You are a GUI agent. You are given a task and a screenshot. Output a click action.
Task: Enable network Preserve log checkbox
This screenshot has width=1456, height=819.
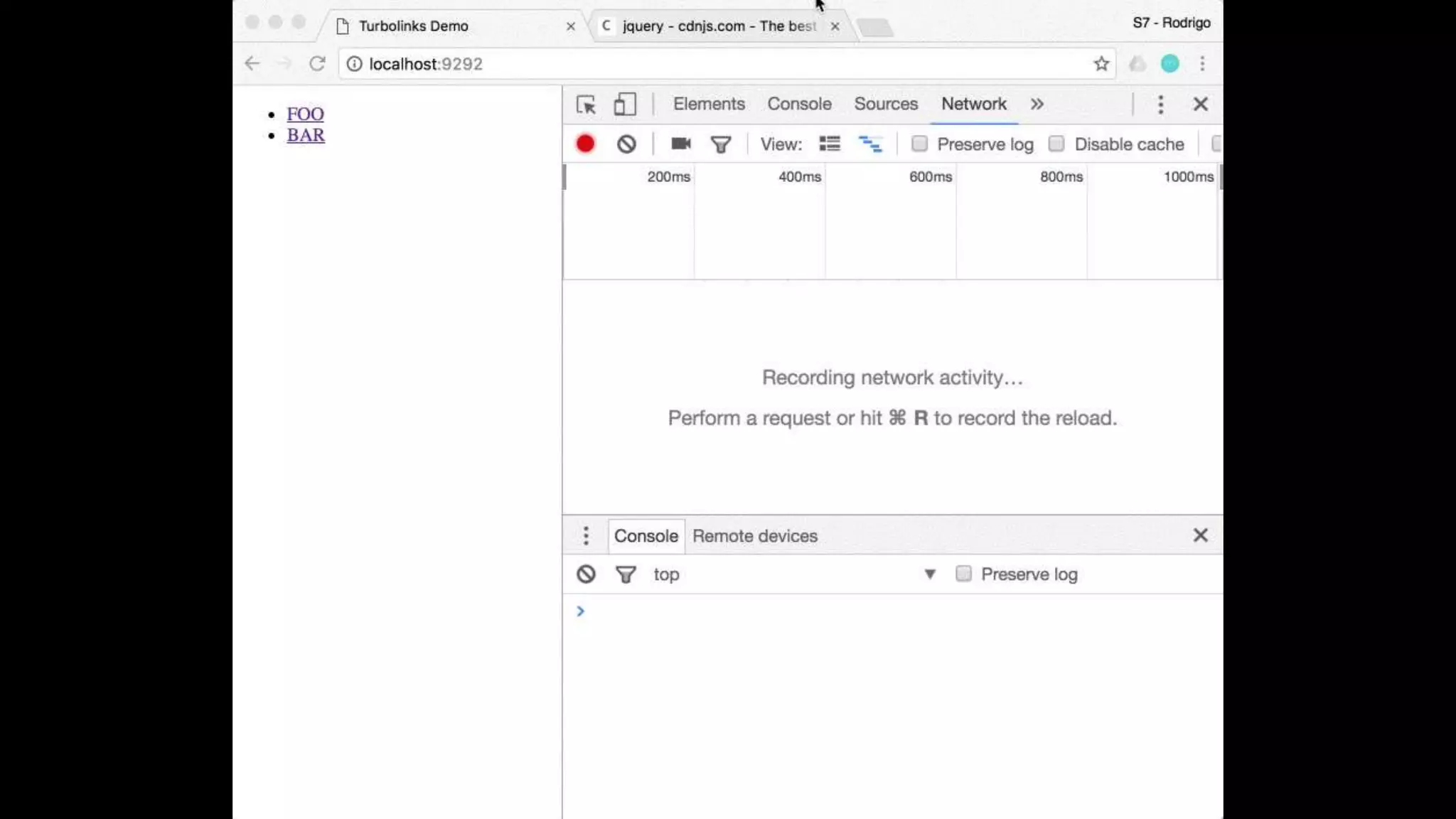[x=919, y=144]
